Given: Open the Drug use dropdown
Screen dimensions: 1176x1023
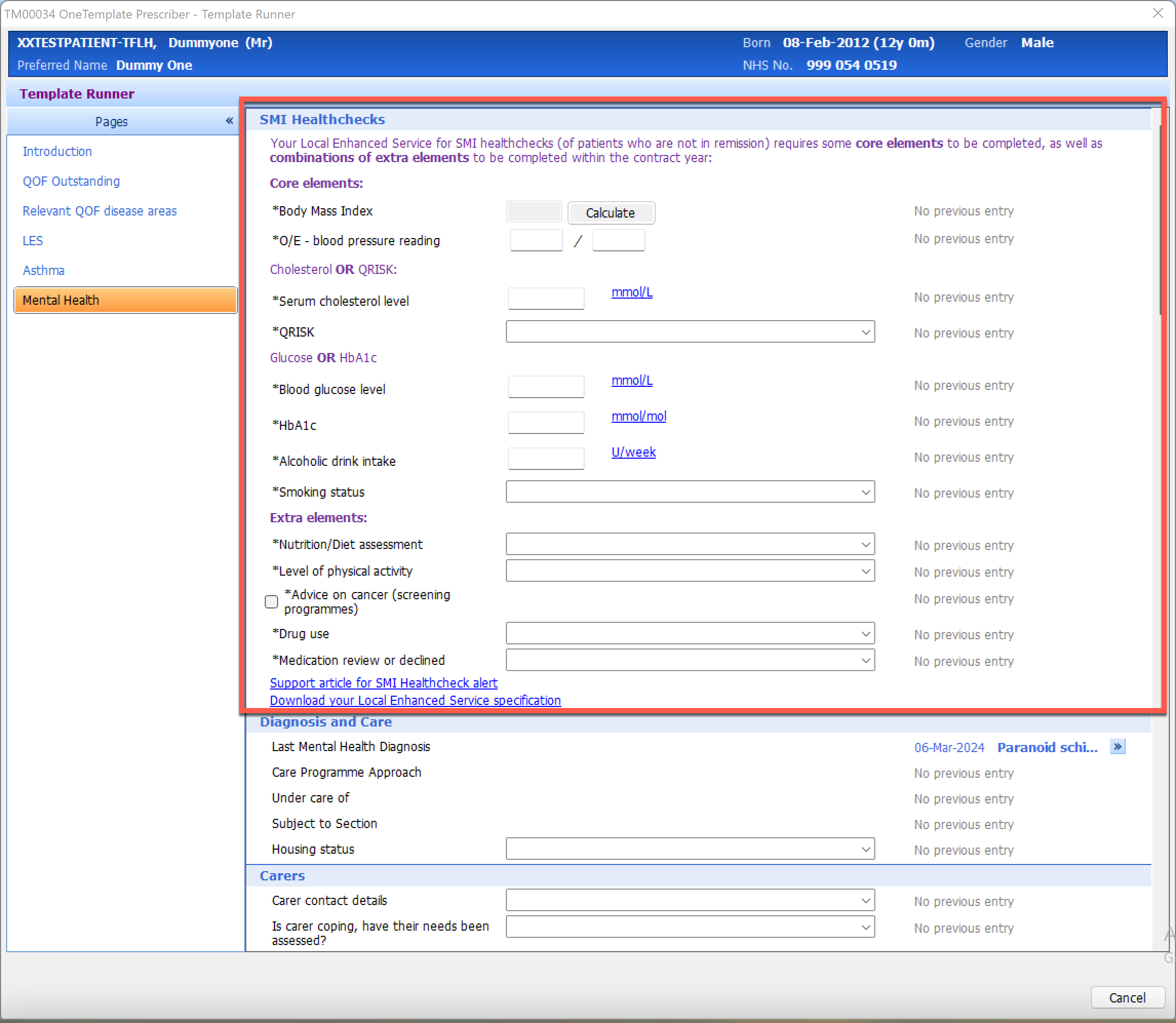Looking at the screenshot, I should (x=690, y=634).
